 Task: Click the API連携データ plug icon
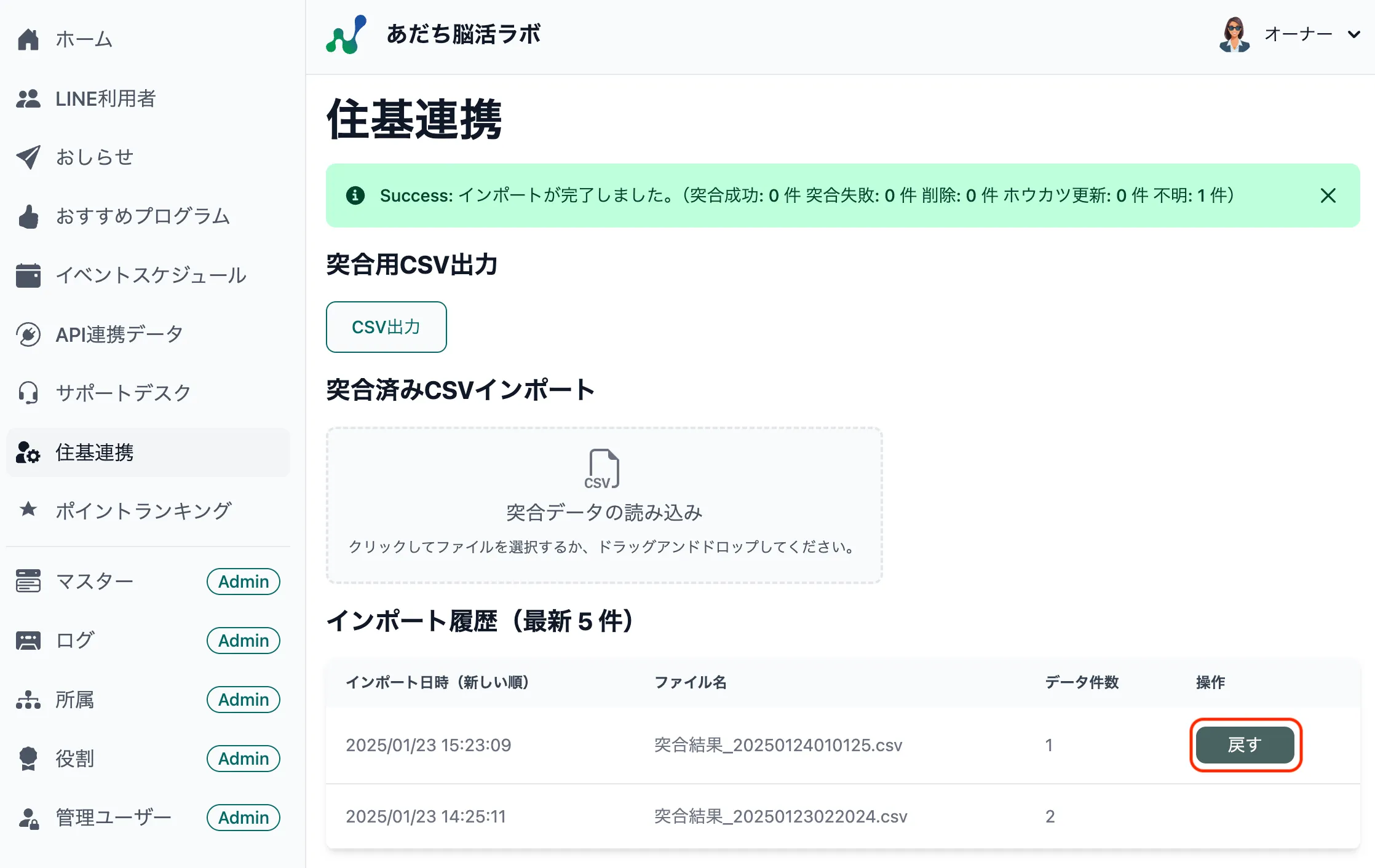(x=28, y=334)
